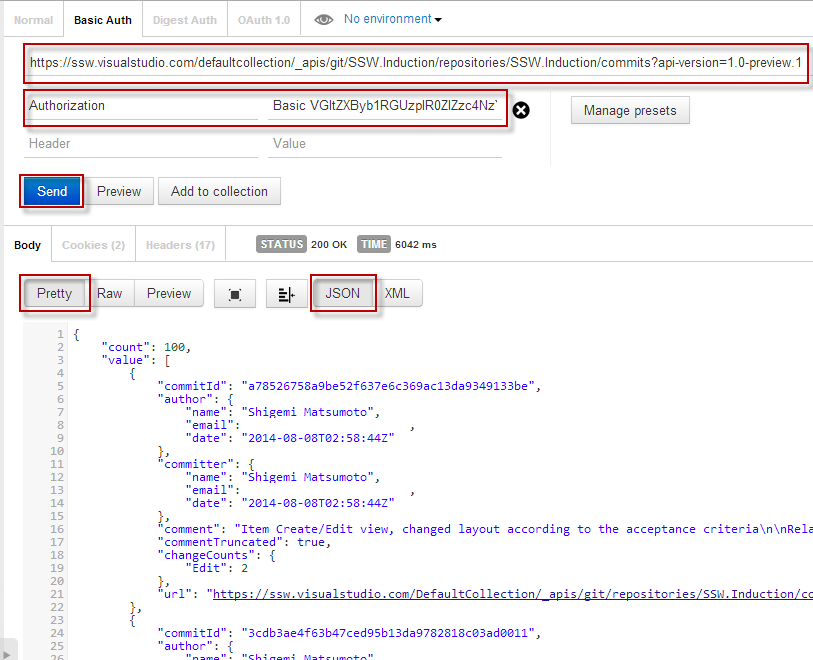Select the OAuth 1.0 tab

(x=264, y=20)
